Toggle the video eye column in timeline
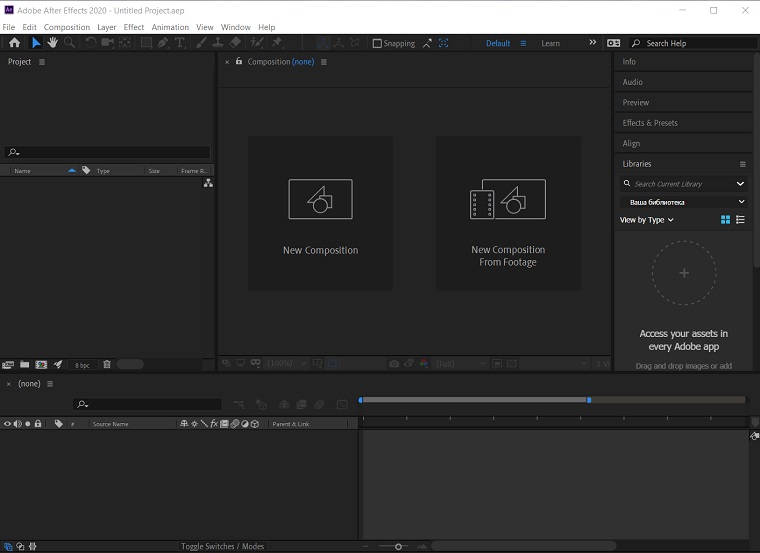The width and height of the screenshot is (760, 553). tap(7, 424)
